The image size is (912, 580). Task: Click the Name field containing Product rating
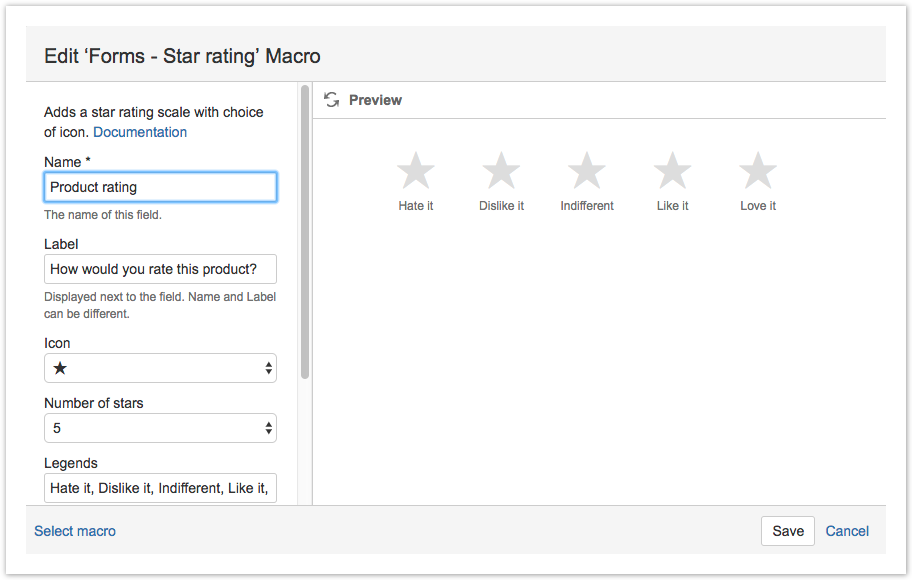[161, 187]
